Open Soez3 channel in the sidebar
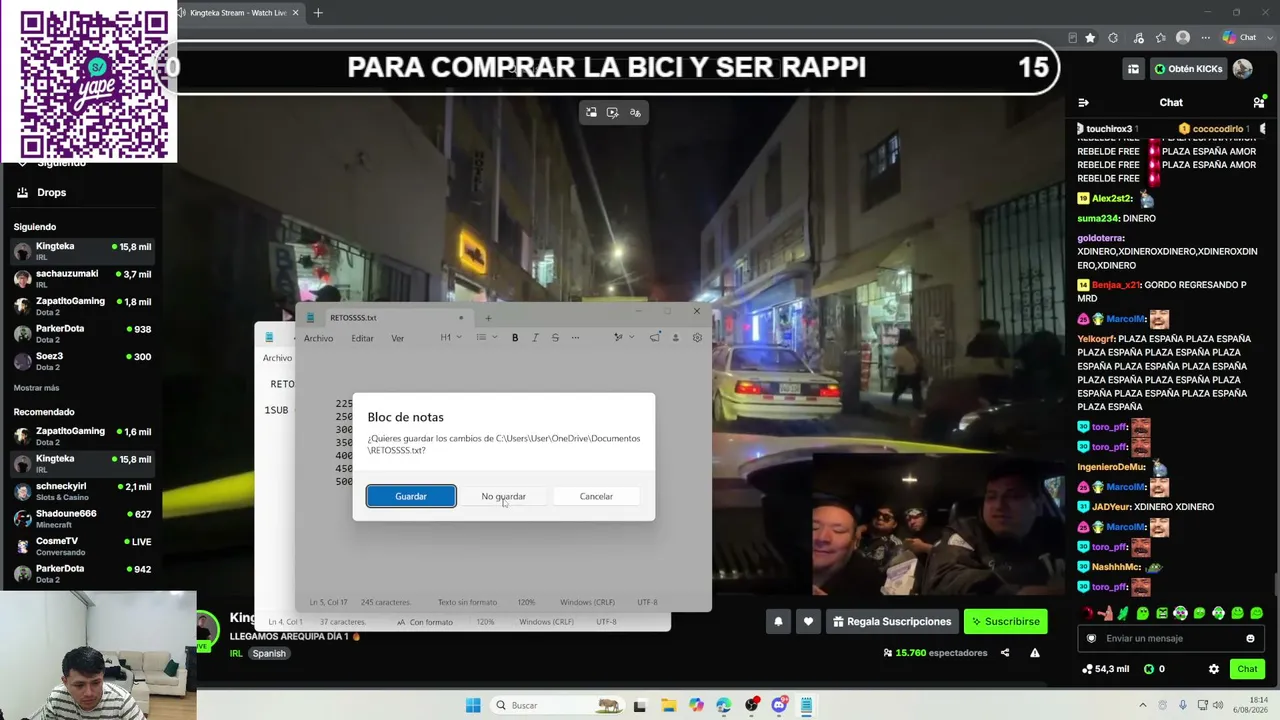 84,360
